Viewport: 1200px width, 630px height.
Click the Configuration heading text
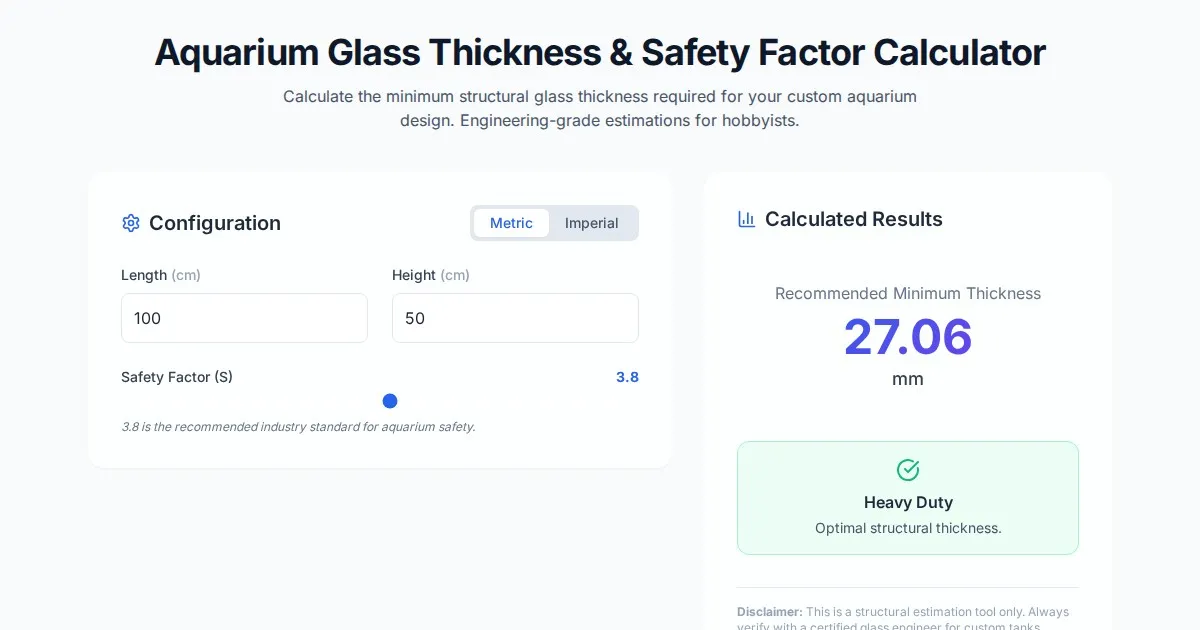pos(215,223)
